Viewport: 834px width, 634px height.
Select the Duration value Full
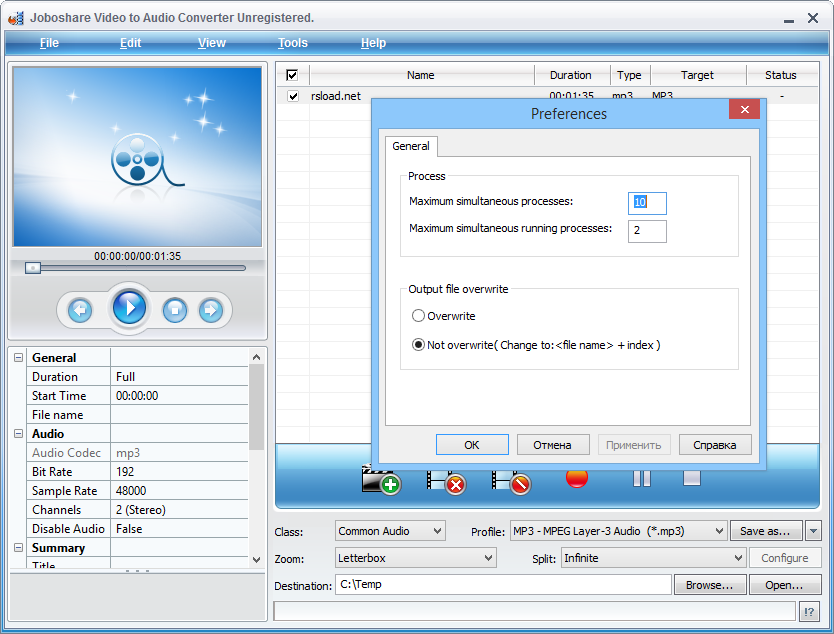coord(179,377)
